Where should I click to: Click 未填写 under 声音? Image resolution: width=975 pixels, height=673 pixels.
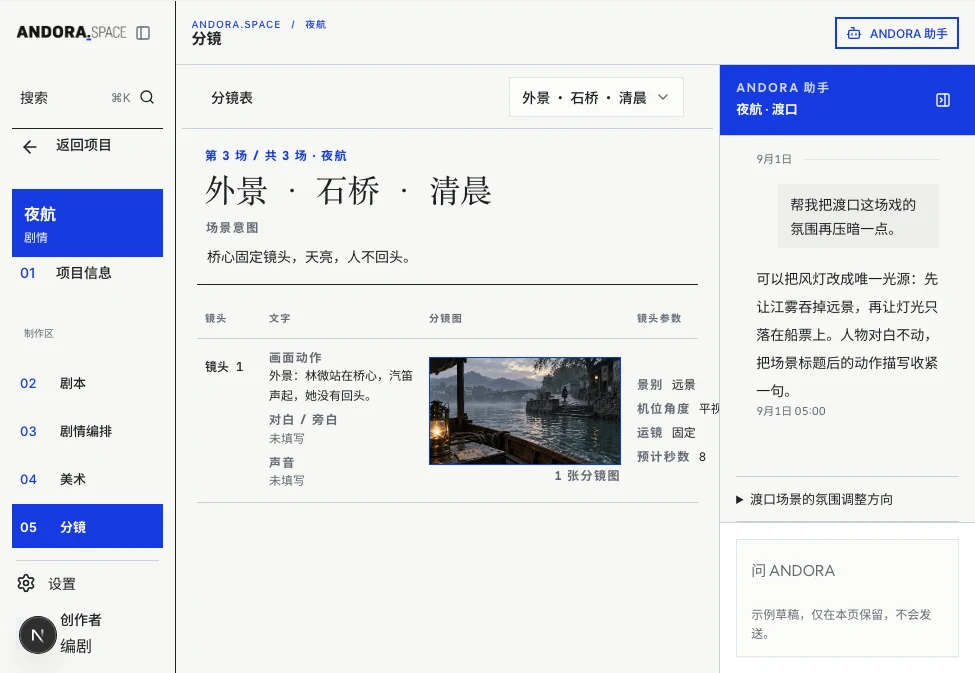coord(287,480)
